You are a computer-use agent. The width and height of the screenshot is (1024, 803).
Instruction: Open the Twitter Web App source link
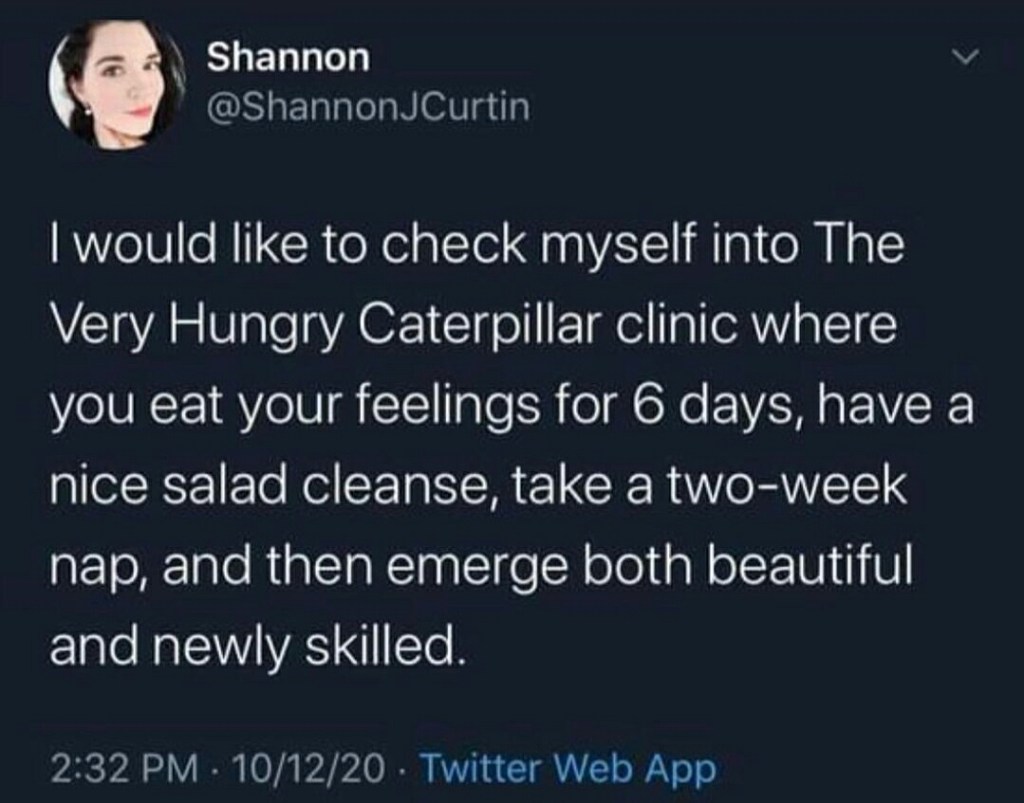pyautogui.click(x=566, y=769)
